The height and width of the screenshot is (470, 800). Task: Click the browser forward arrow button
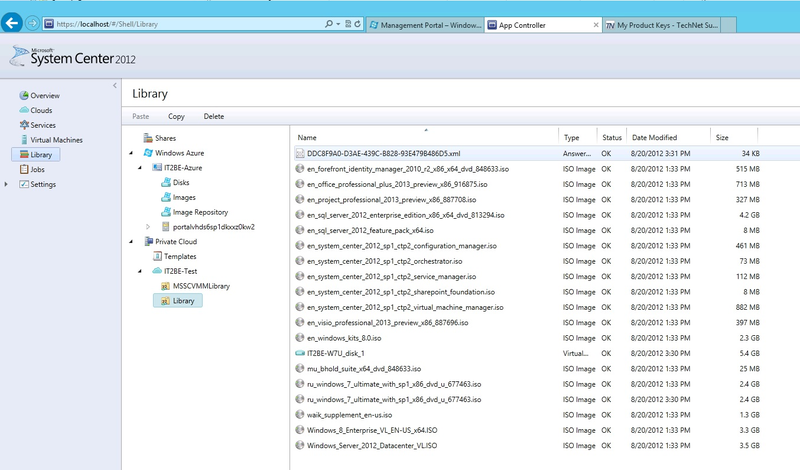32,23
